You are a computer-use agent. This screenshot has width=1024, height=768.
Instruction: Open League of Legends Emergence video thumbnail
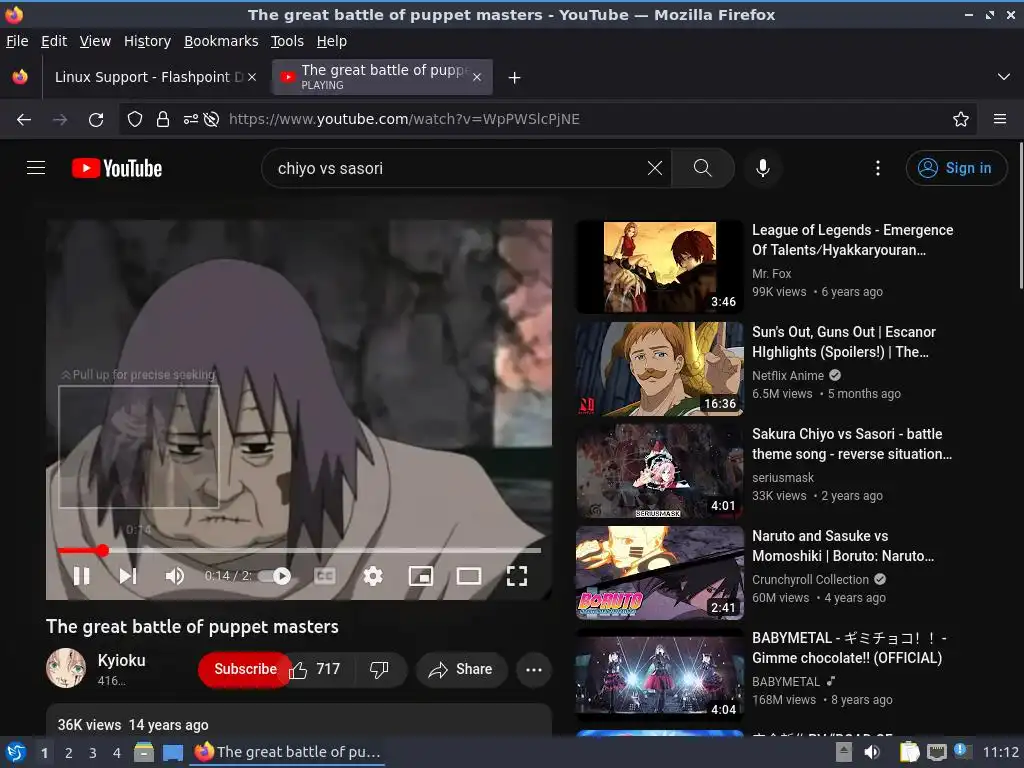660,267
